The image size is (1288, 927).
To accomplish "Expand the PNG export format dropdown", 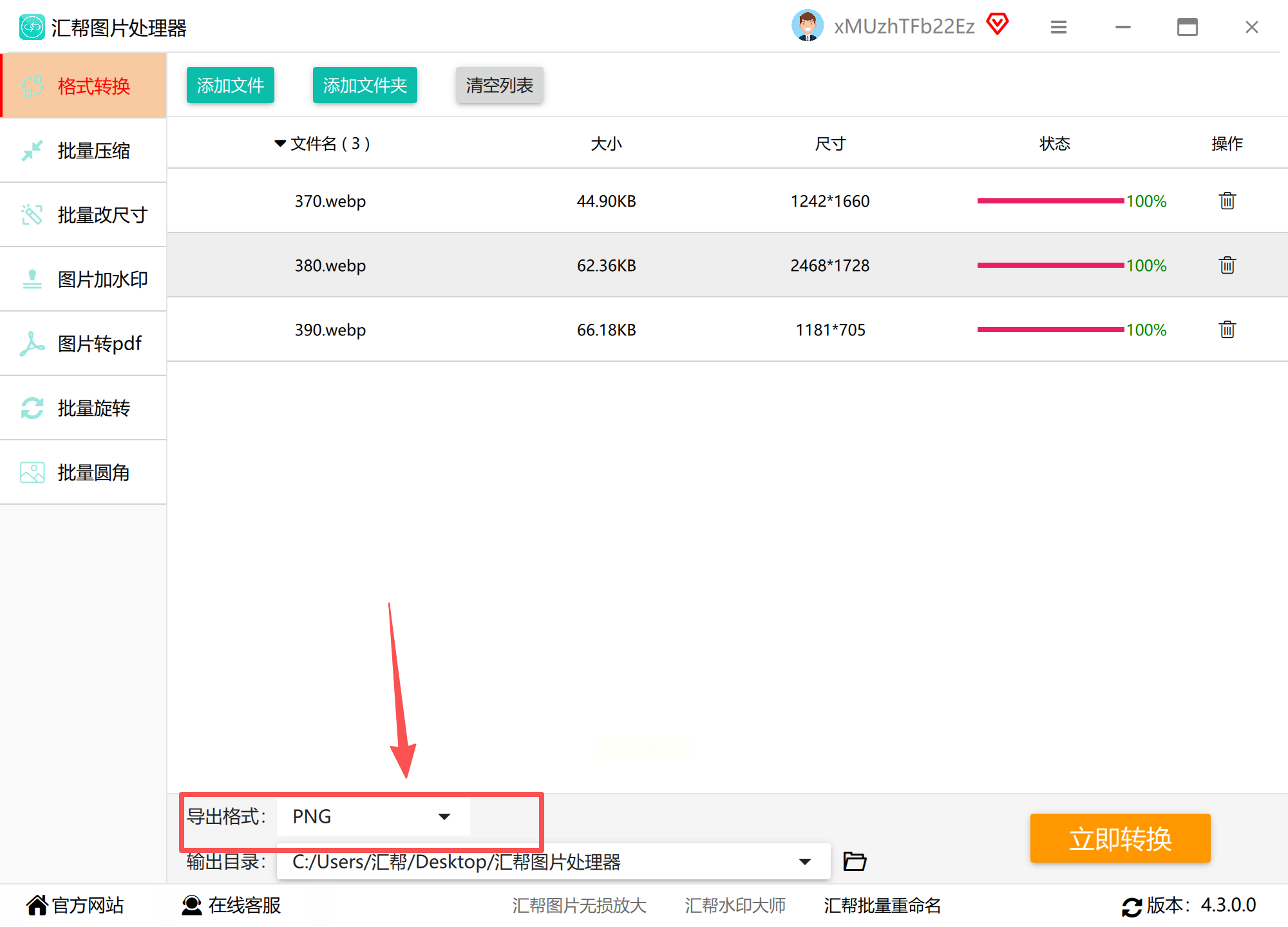I will click(x=444, y=816).
